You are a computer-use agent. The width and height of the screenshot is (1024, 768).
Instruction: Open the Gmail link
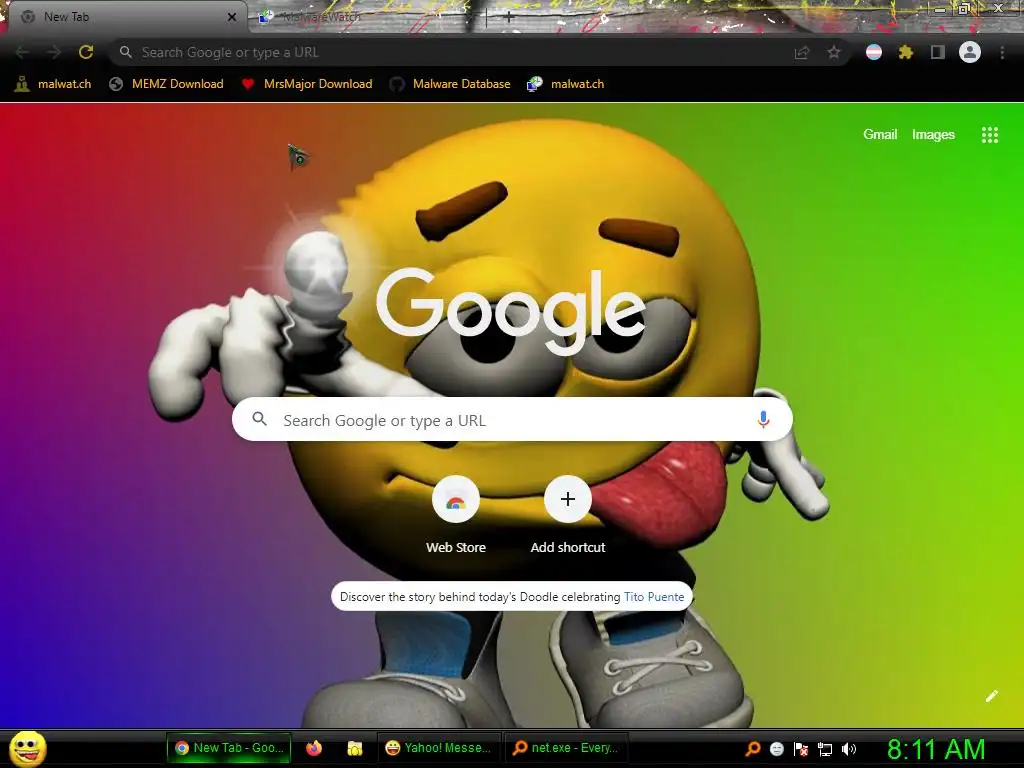tap(880, 135)
